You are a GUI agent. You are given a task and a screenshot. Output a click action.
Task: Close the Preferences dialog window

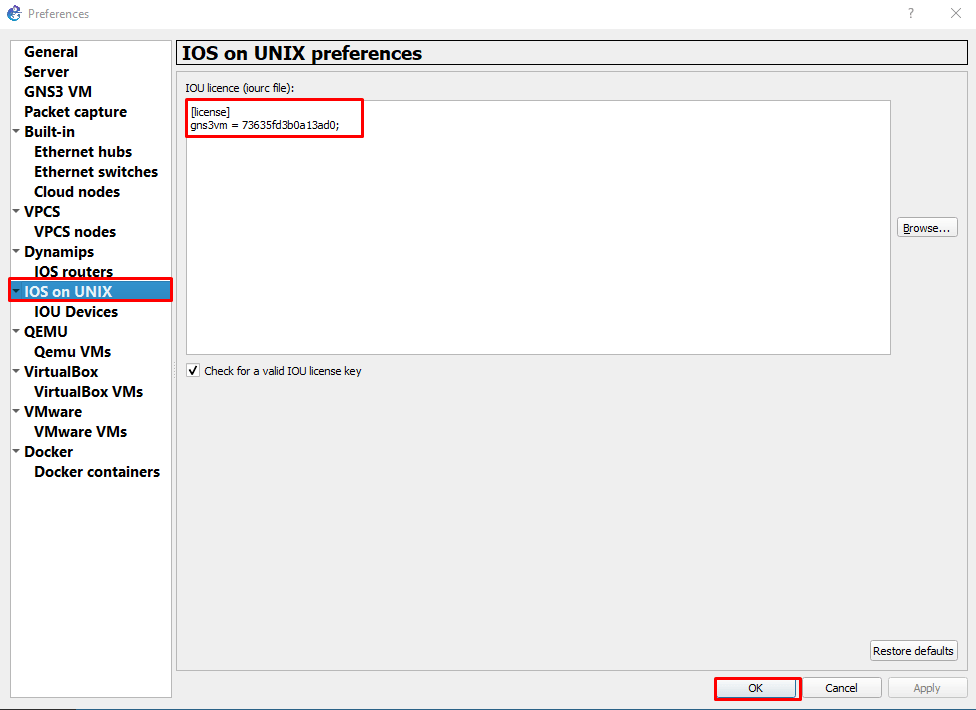[x=956, y=13]
